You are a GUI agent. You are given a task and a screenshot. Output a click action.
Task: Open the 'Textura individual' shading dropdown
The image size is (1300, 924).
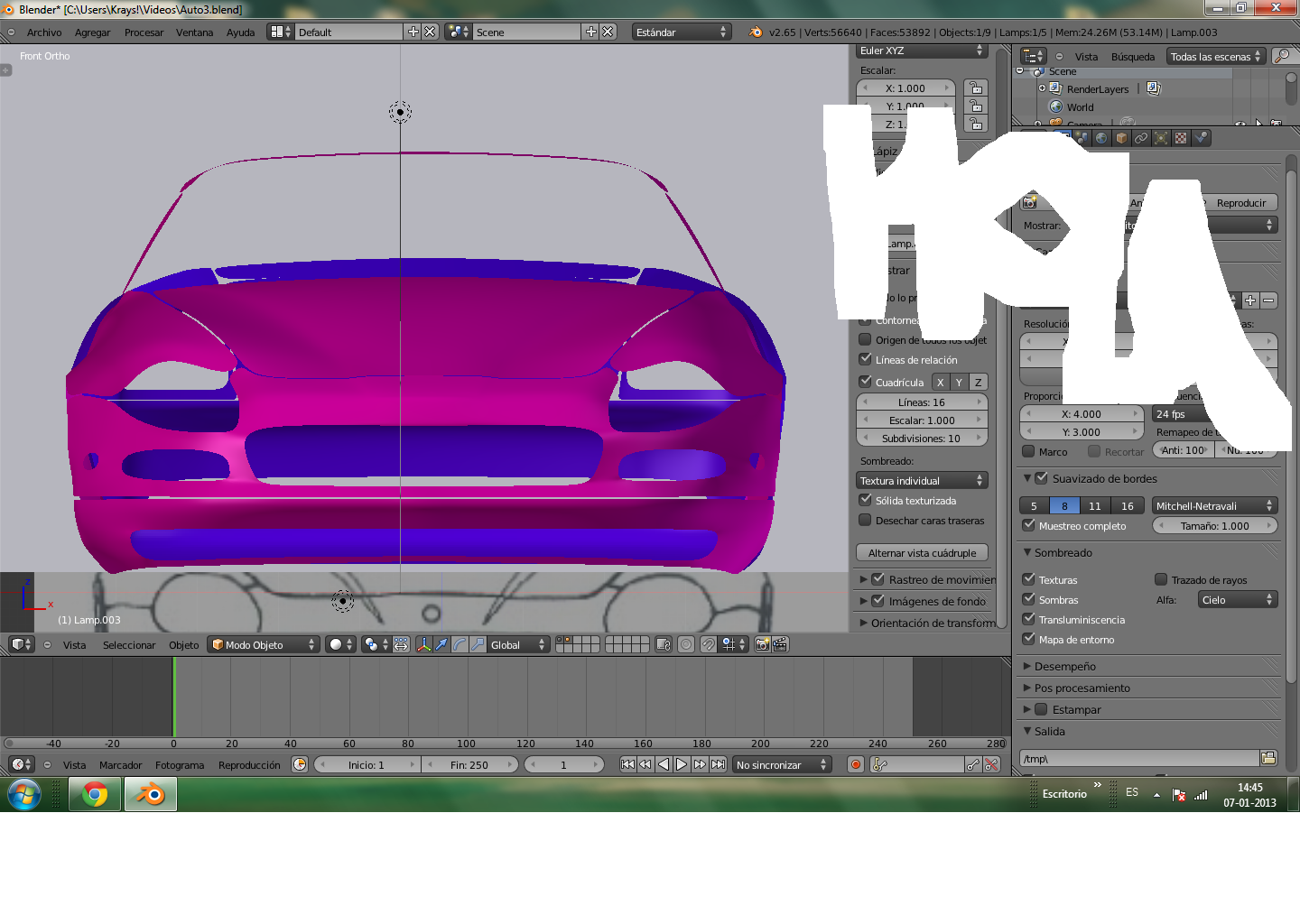(922, 481)
